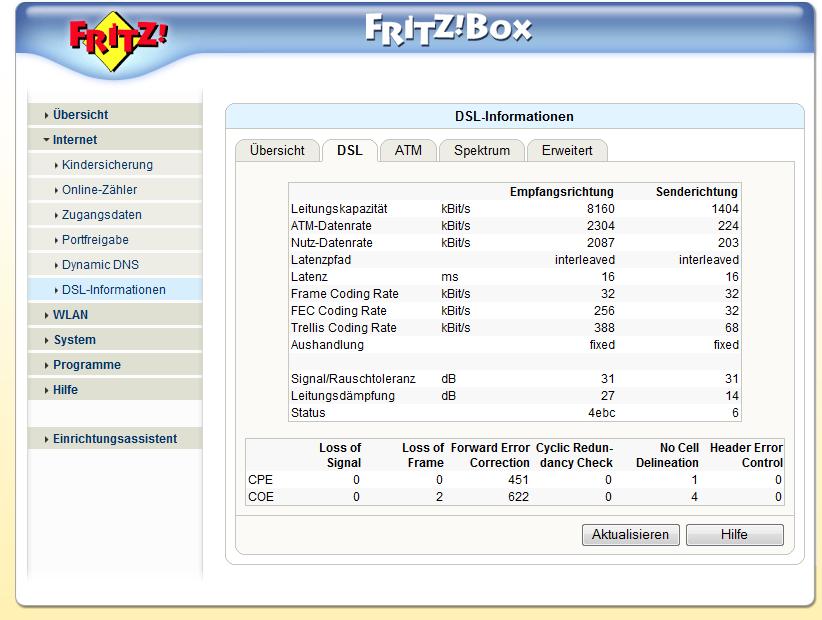Open Dynamic DNS page

pos(115,265)
